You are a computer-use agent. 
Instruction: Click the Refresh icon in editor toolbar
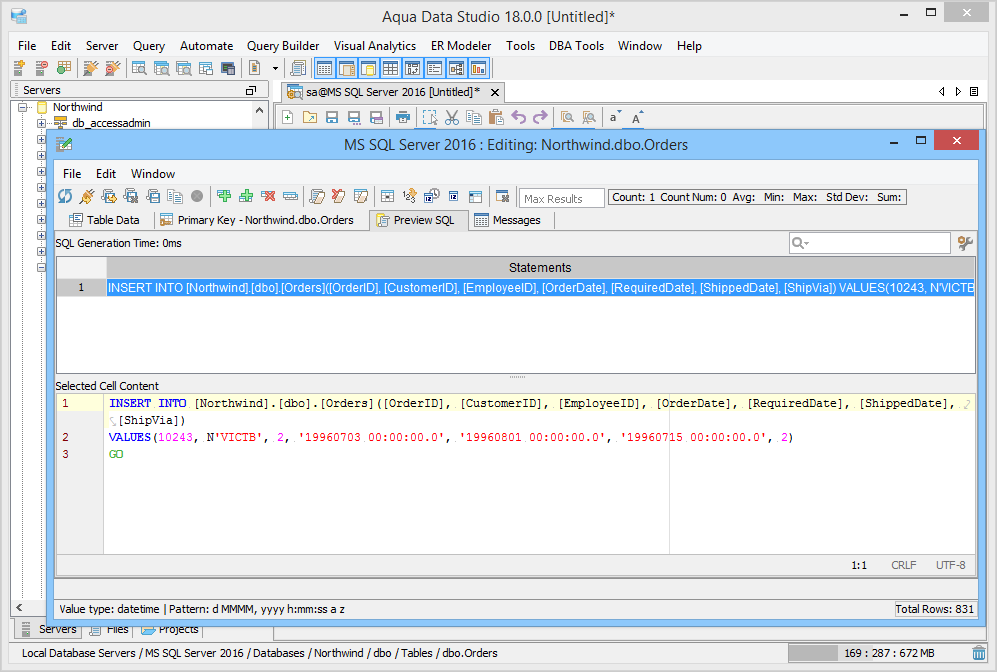pos(65,197)
